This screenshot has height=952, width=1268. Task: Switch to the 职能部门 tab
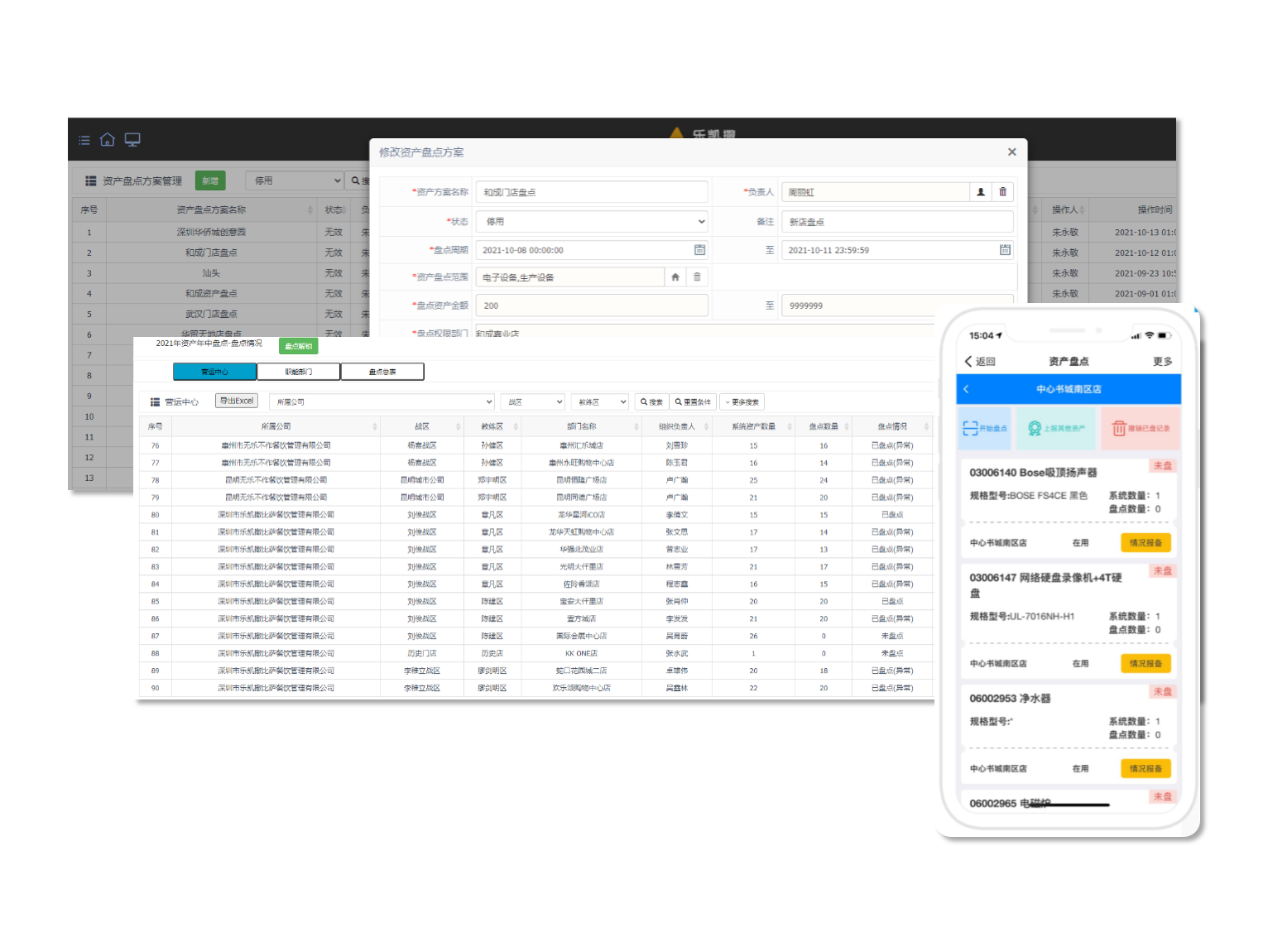point(299,372)
